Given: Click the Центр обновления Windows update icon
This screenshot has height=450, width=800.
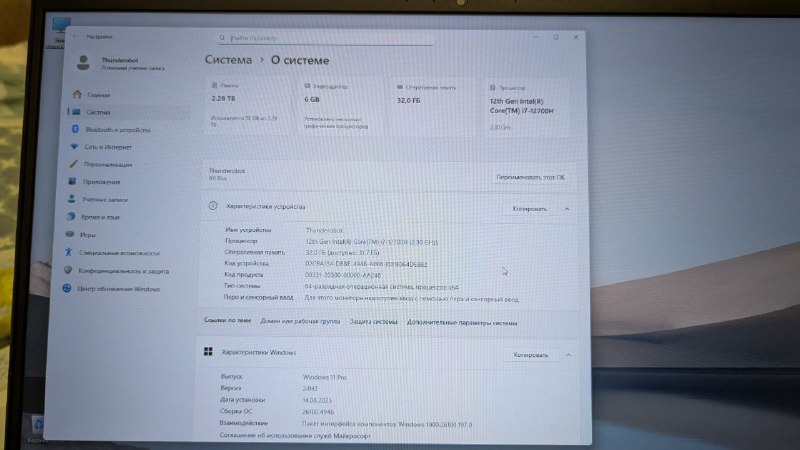Looking at the screenshot, I should (67, 288).
